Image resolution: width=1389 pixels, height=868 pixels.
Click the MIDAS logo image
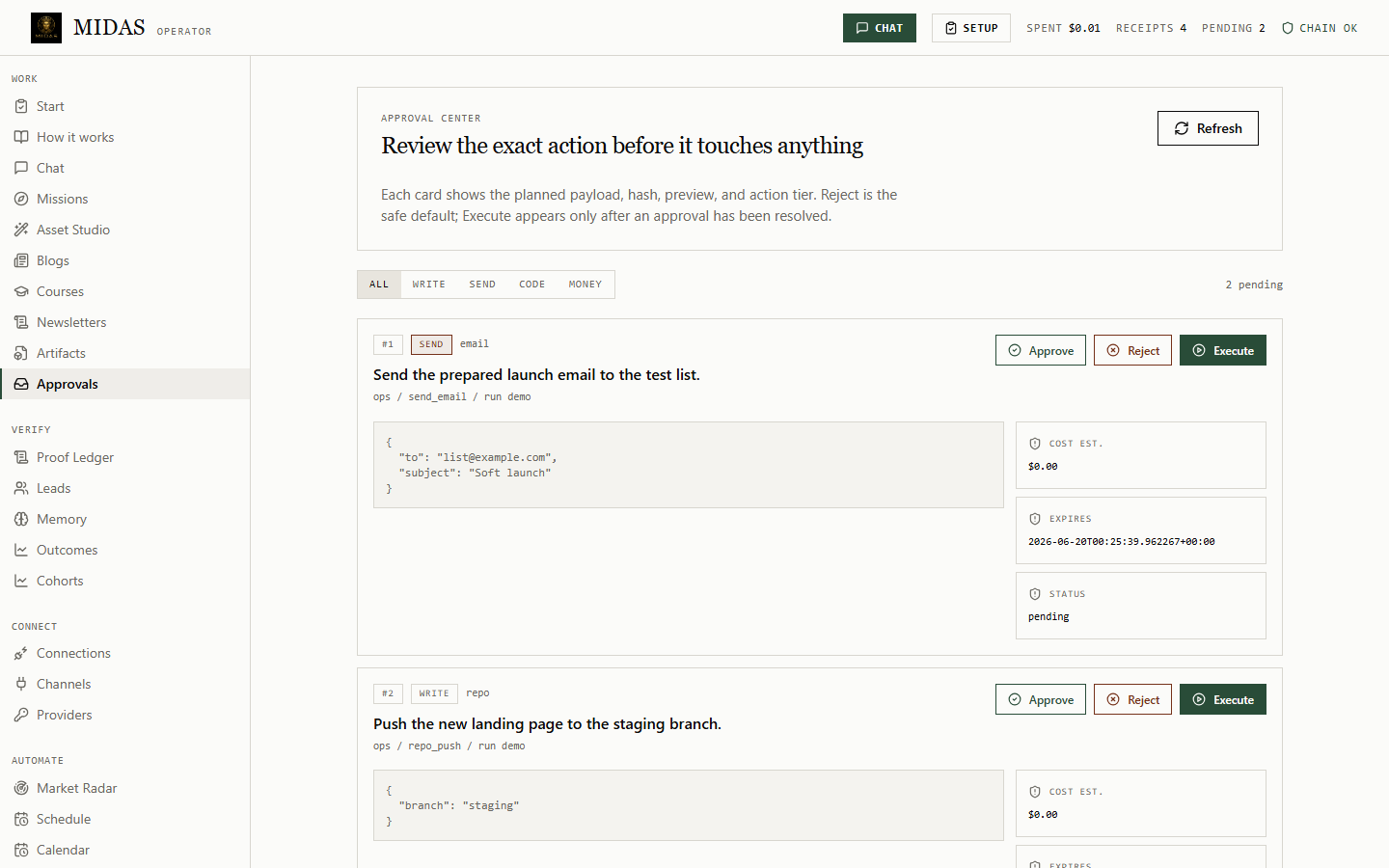(46, 28)
